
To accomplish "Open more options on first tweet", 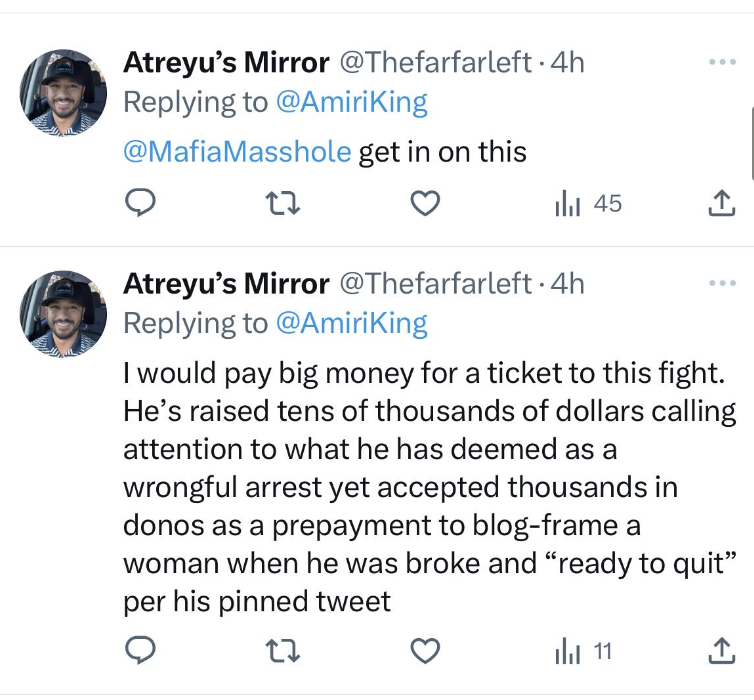I will 720,62.
